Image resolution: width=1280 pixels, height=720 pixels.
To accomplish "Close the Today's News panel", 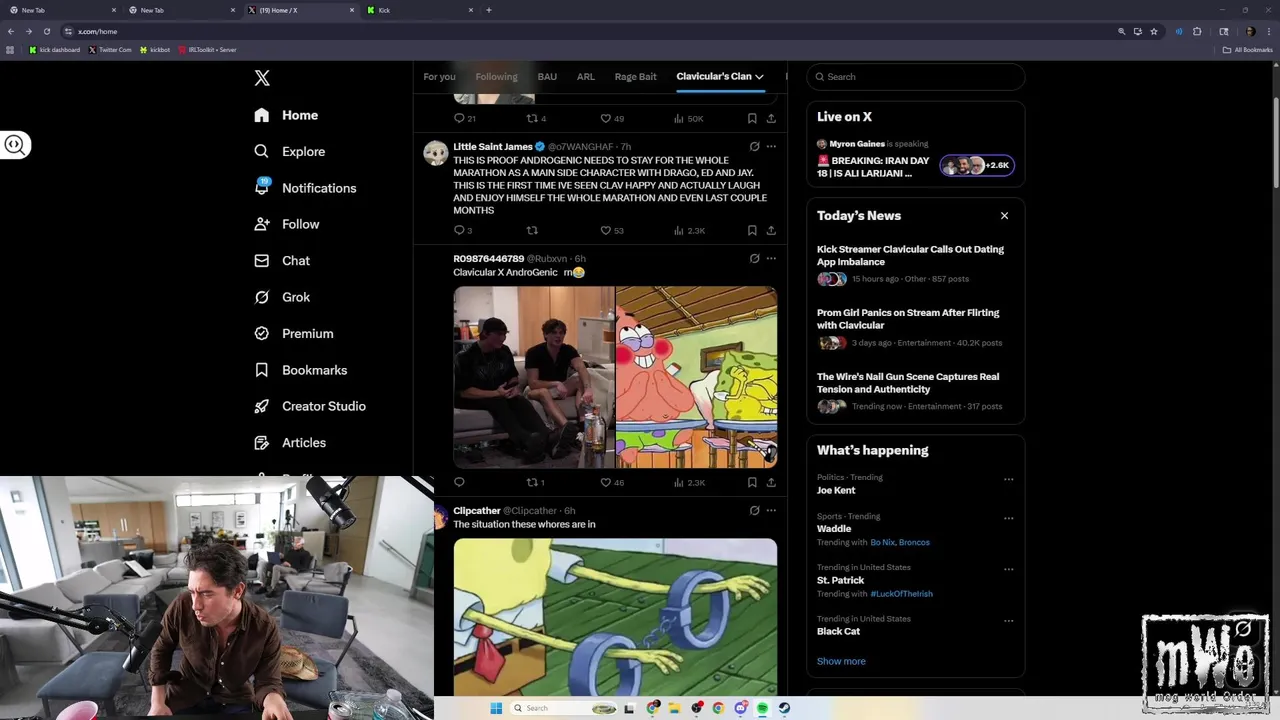I will (1004, 215).
